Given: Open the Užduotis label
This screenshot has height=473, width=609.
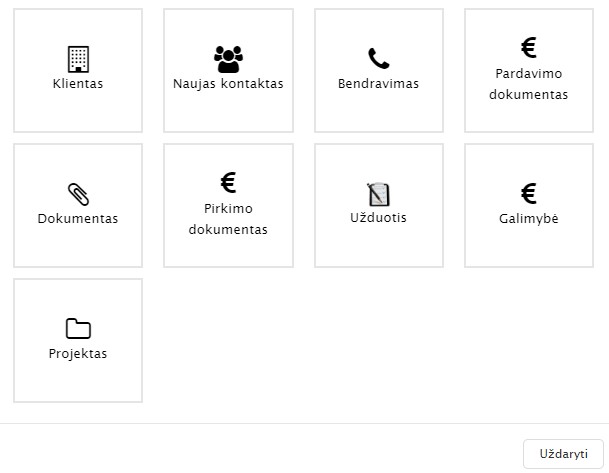Looking at the screenshot, I should pyautogui.click(x=379, y=217).
